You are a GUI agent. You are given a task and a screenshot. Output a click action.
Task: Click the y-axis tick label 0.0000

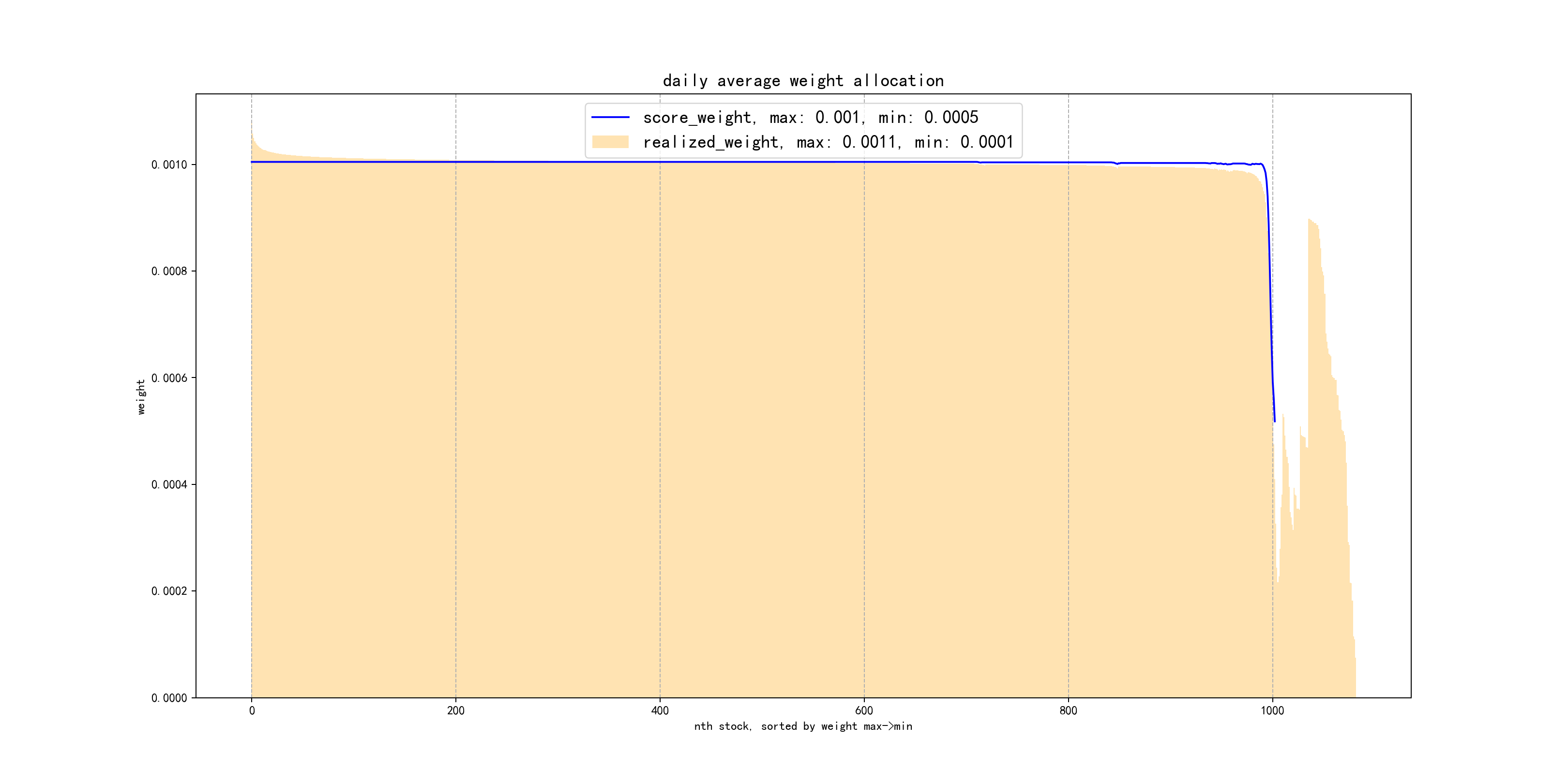(x=169, y=698)
